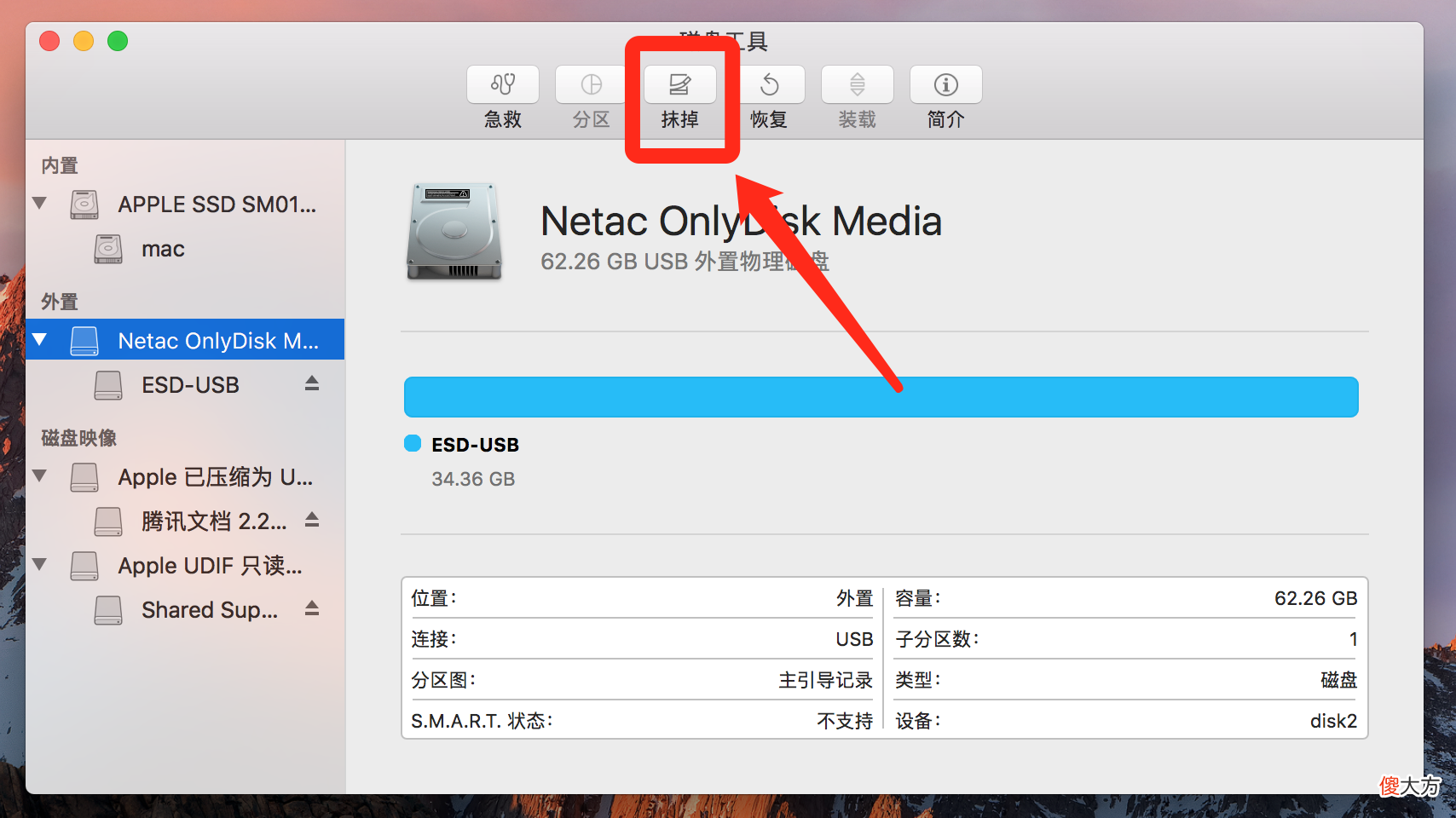Zoom the window with the green button

click(x=118, y=41)
